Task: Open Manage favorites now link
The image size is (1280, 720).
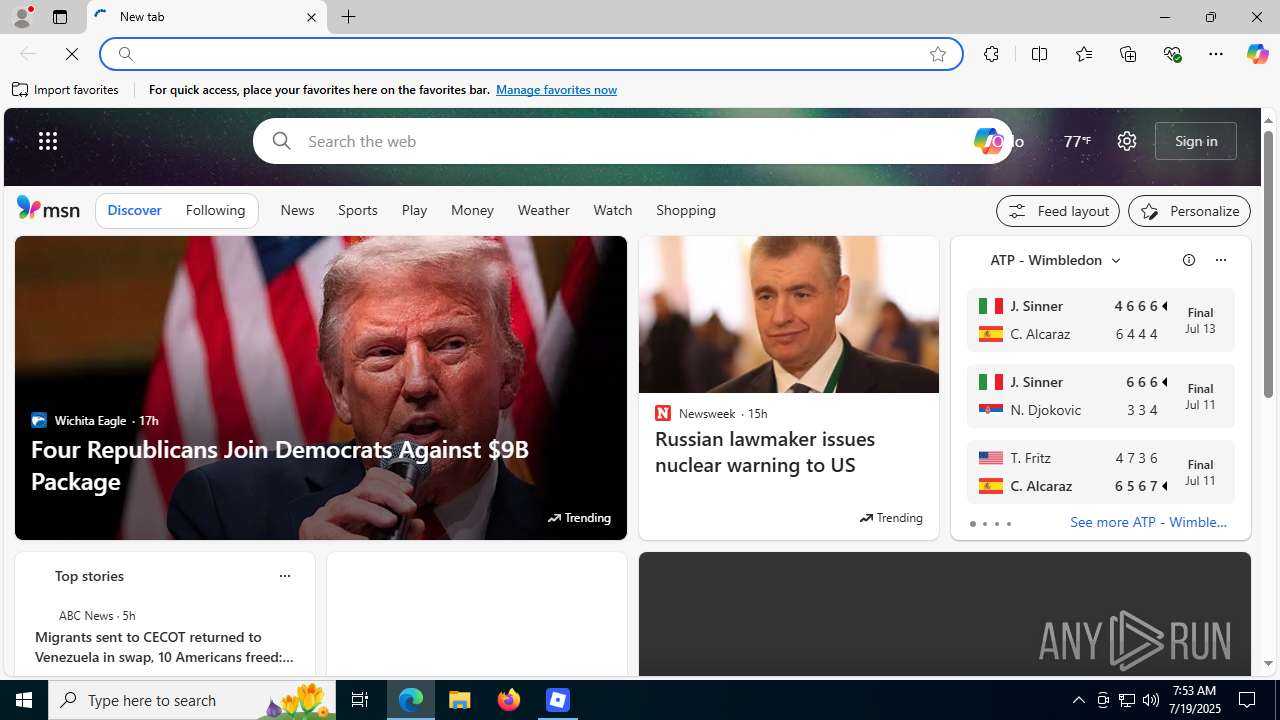Action: coord(556,90)
